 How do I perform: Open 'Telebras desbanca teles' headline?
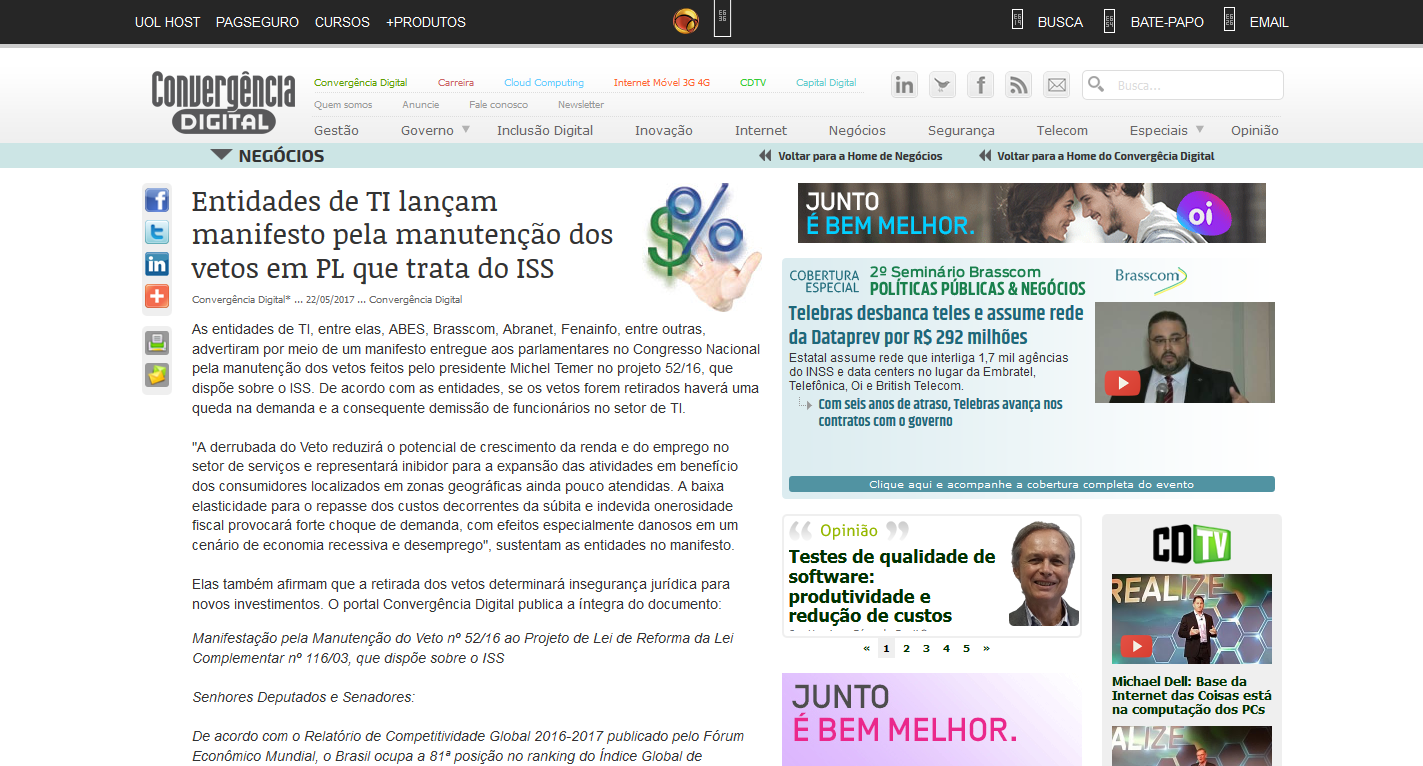pyautogui.click(x=936, y=325)
